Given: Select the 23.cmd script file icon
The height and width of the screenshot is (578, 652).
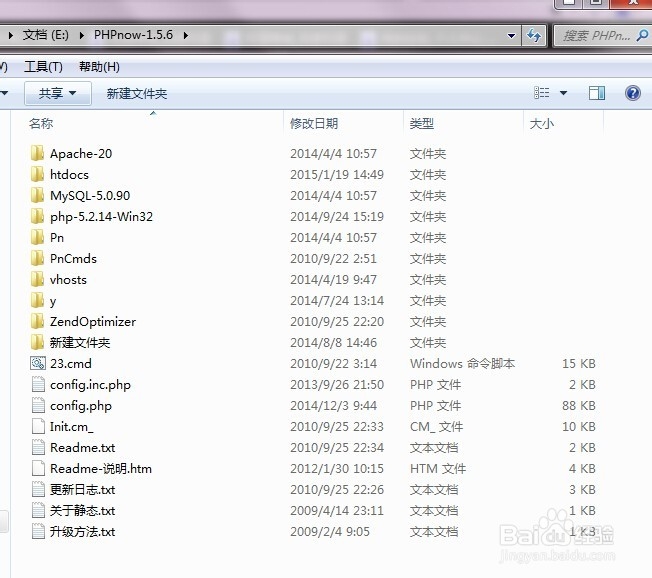Looking at the screenshot, I should (x=38, y=363).
